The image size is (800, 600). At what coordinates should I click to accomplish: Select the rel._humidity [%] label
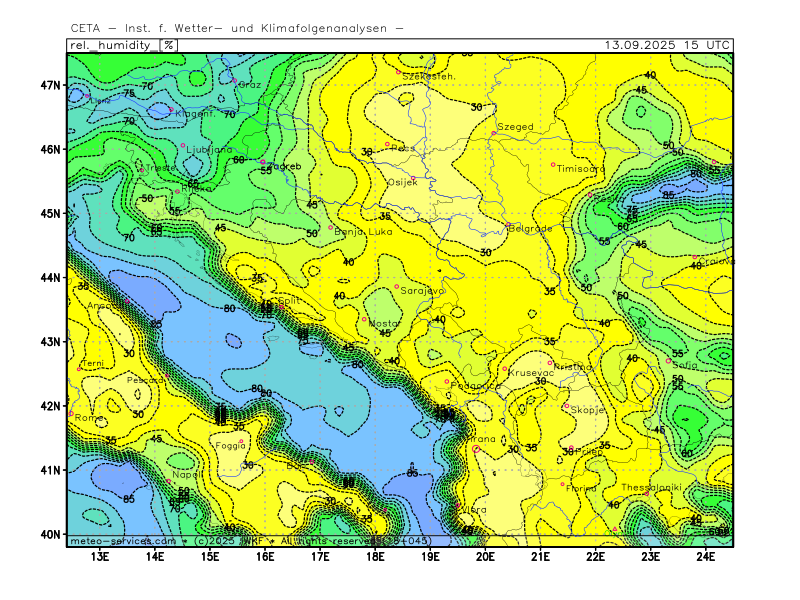122,45
